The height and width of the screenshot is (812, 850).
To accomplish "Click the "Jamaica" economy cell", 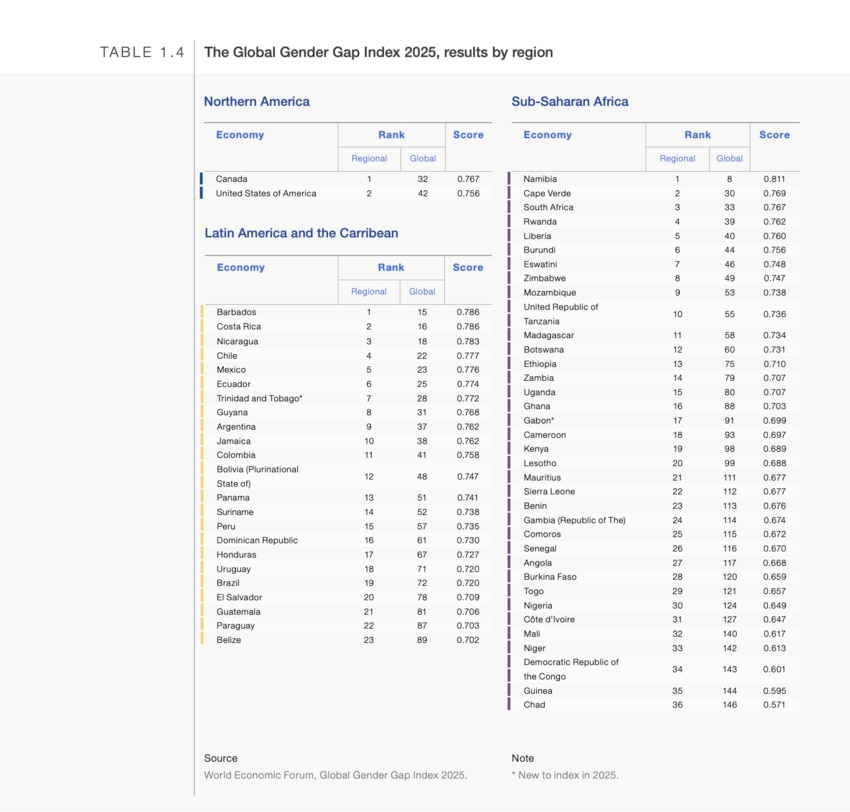I will (x=234, y=441).
